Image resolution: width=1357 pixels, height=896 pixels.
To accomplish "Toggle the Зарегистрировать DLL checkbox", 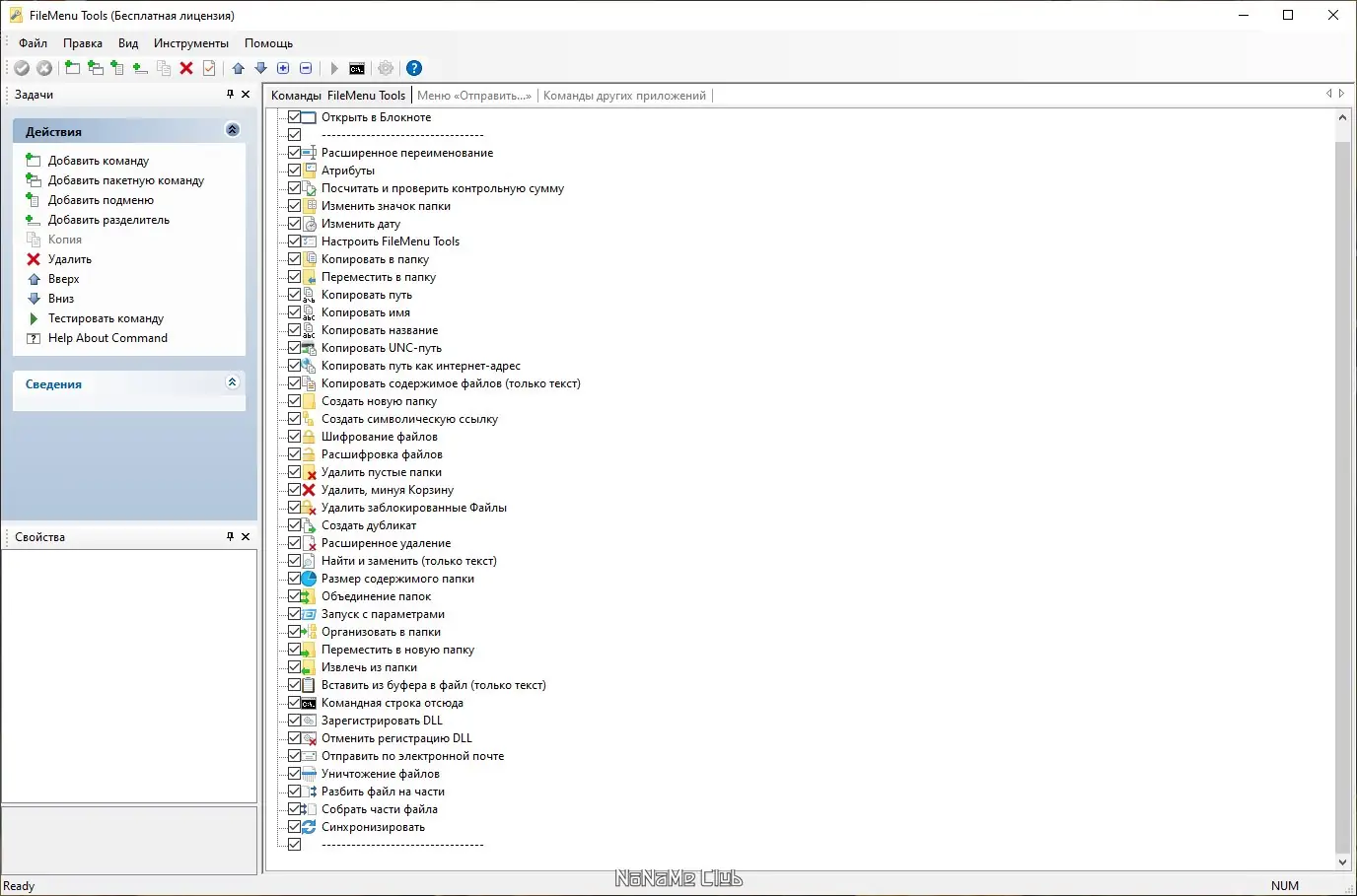I will (x=294, y=721).
